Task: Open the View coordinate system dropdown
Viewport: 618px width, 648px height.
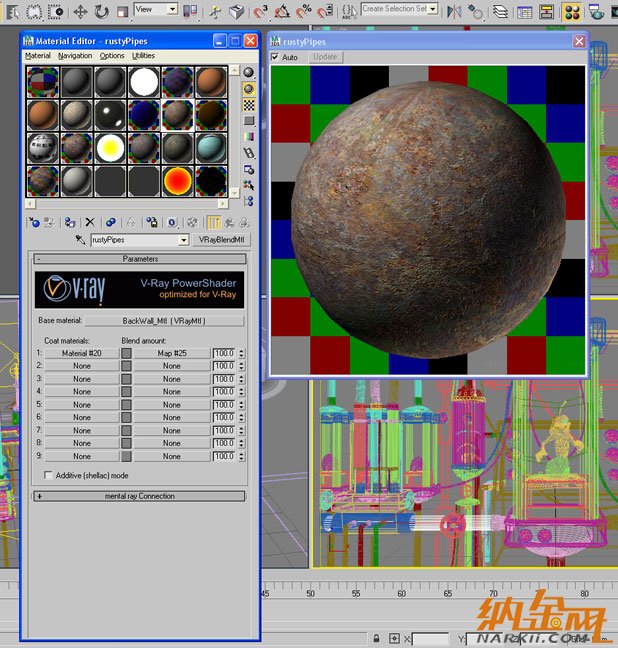Action: click(x=172, y=9)
